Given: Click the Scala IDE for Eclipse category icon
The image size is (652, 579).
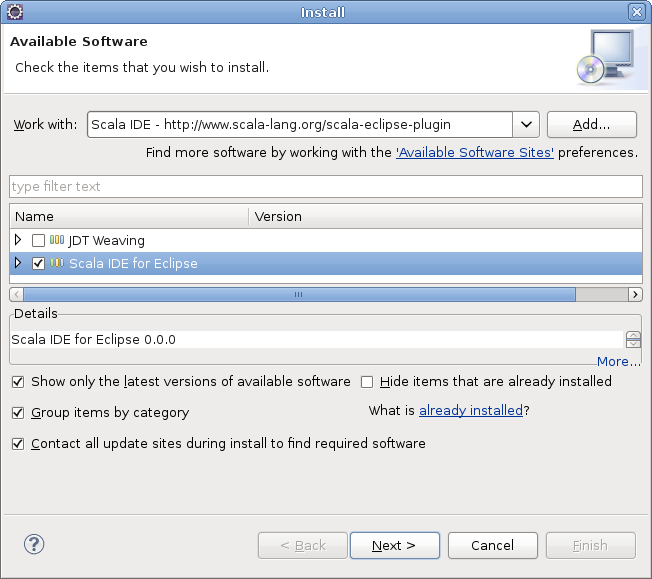Looking at the screenshot, I should 57,263.
